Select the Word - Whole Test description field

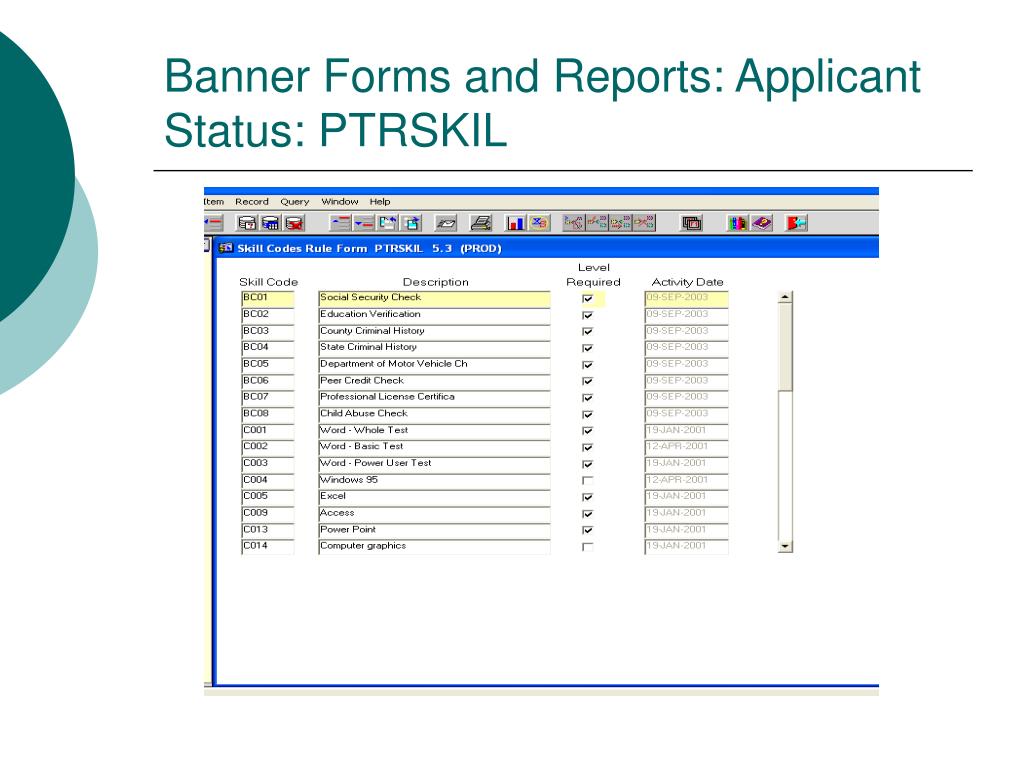coord(434,431)
